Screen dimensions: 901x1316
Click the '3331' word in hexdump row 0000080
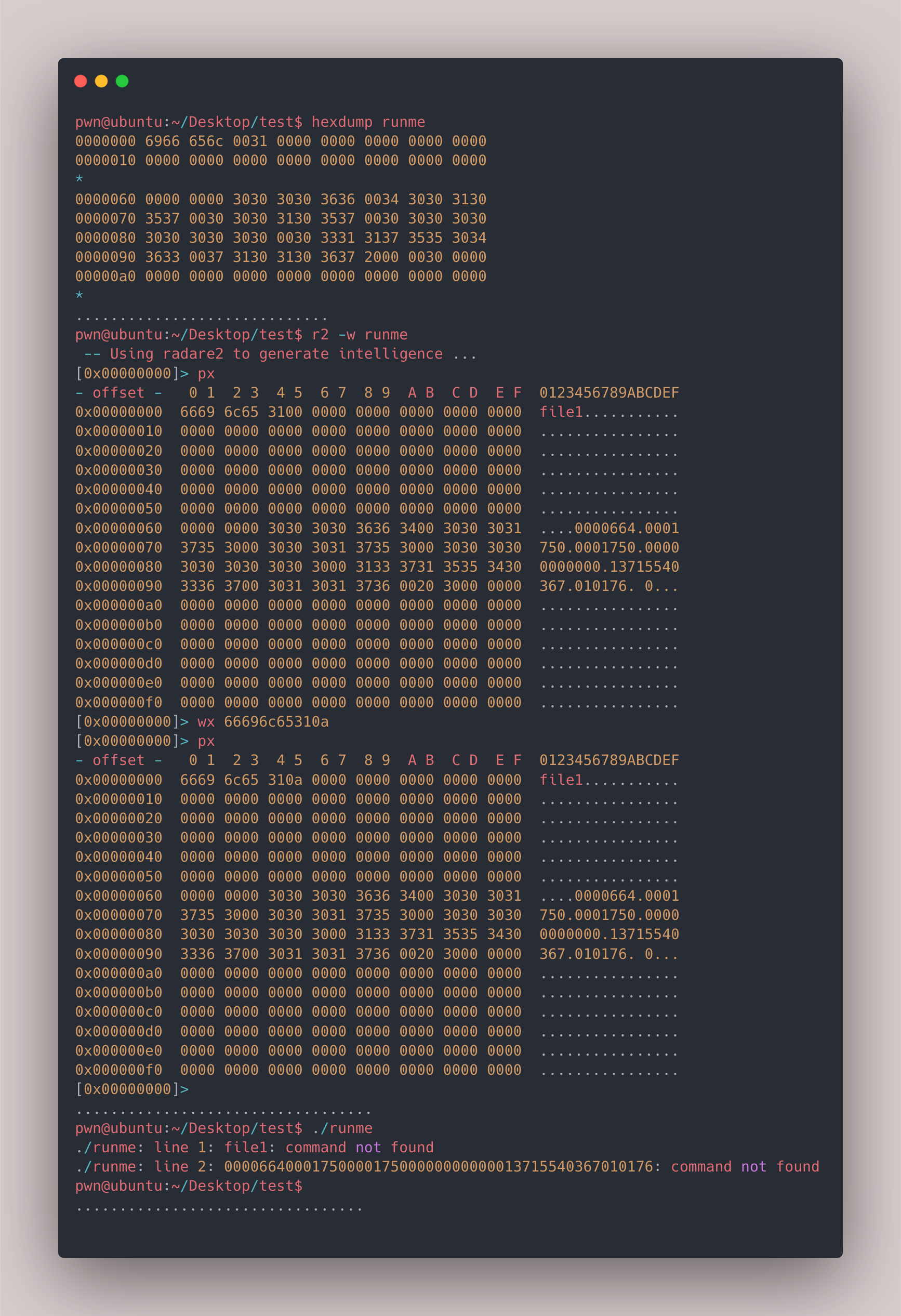click(x=337, y=238)
